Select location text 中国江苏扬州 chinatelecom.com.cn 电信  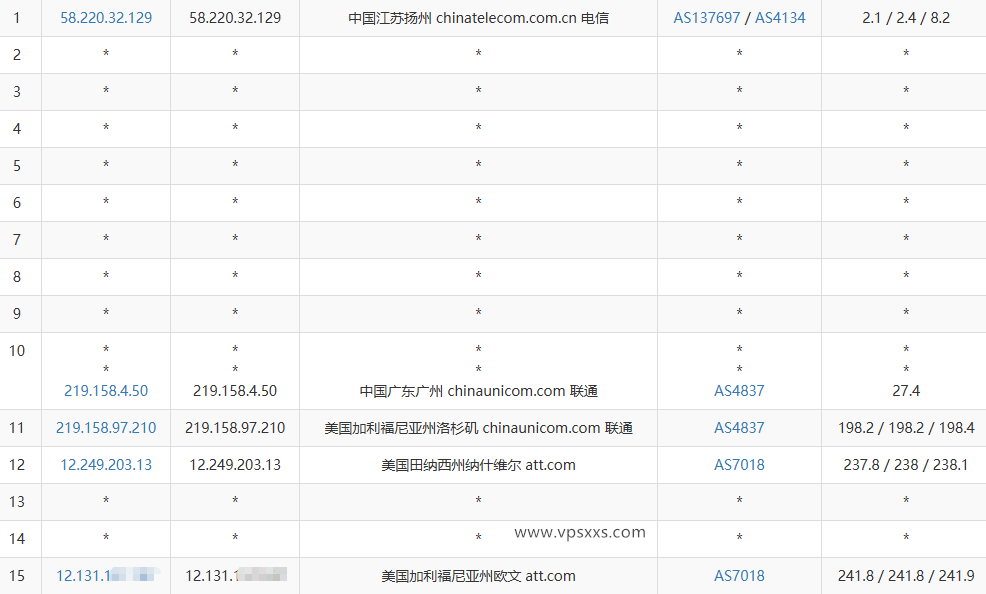point(479,18)
